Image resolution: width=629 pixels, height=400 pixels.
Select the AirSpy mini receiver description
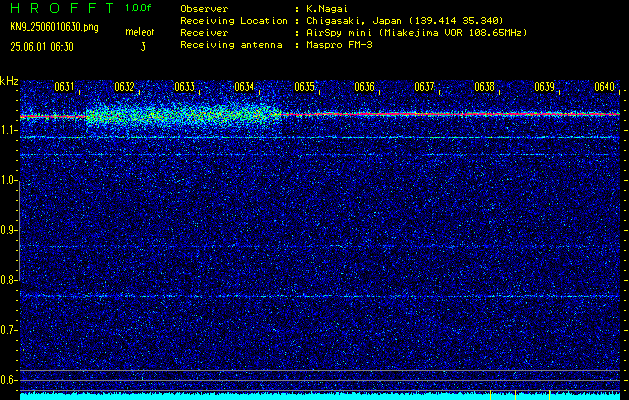pyautogui.click(x=416, y=33)
